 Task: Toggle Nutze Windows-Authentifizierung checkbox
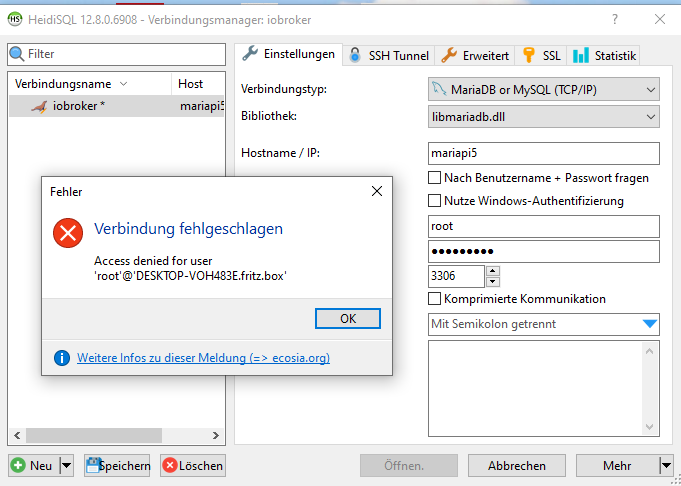tap(434, 201)
